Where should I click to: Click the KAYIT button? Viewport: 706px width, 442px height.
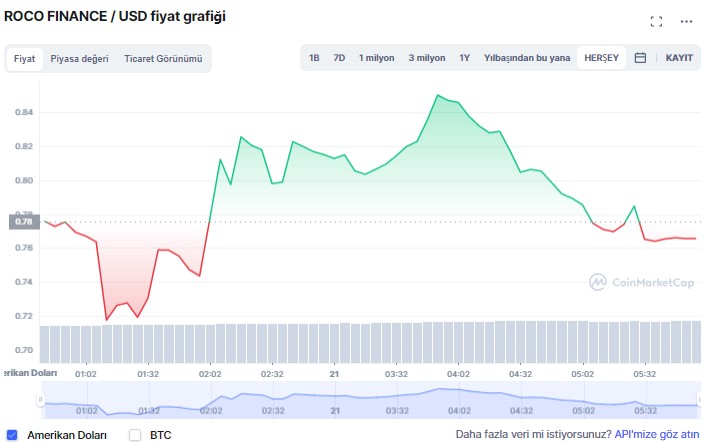(x=679, y=58)
